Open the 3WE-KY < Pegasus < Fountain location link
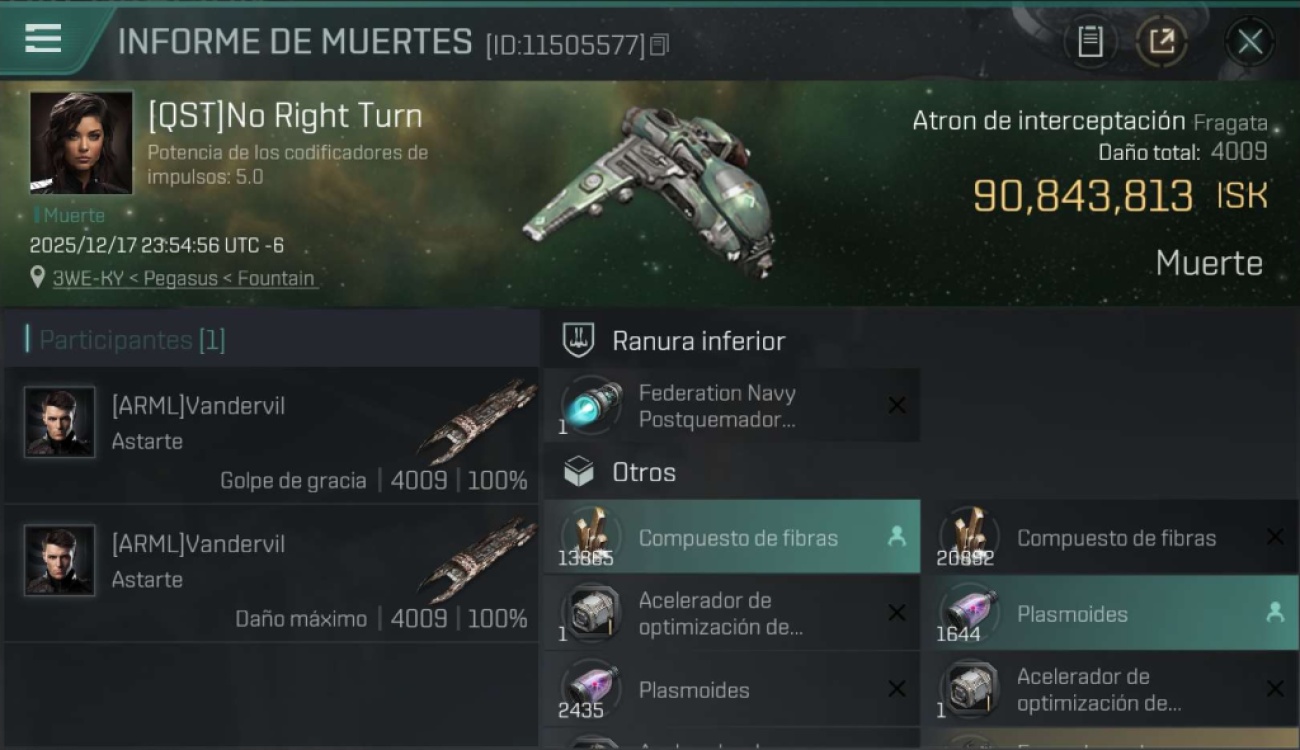The width and height of the screenshot is (1300, 750). point(184,279)
